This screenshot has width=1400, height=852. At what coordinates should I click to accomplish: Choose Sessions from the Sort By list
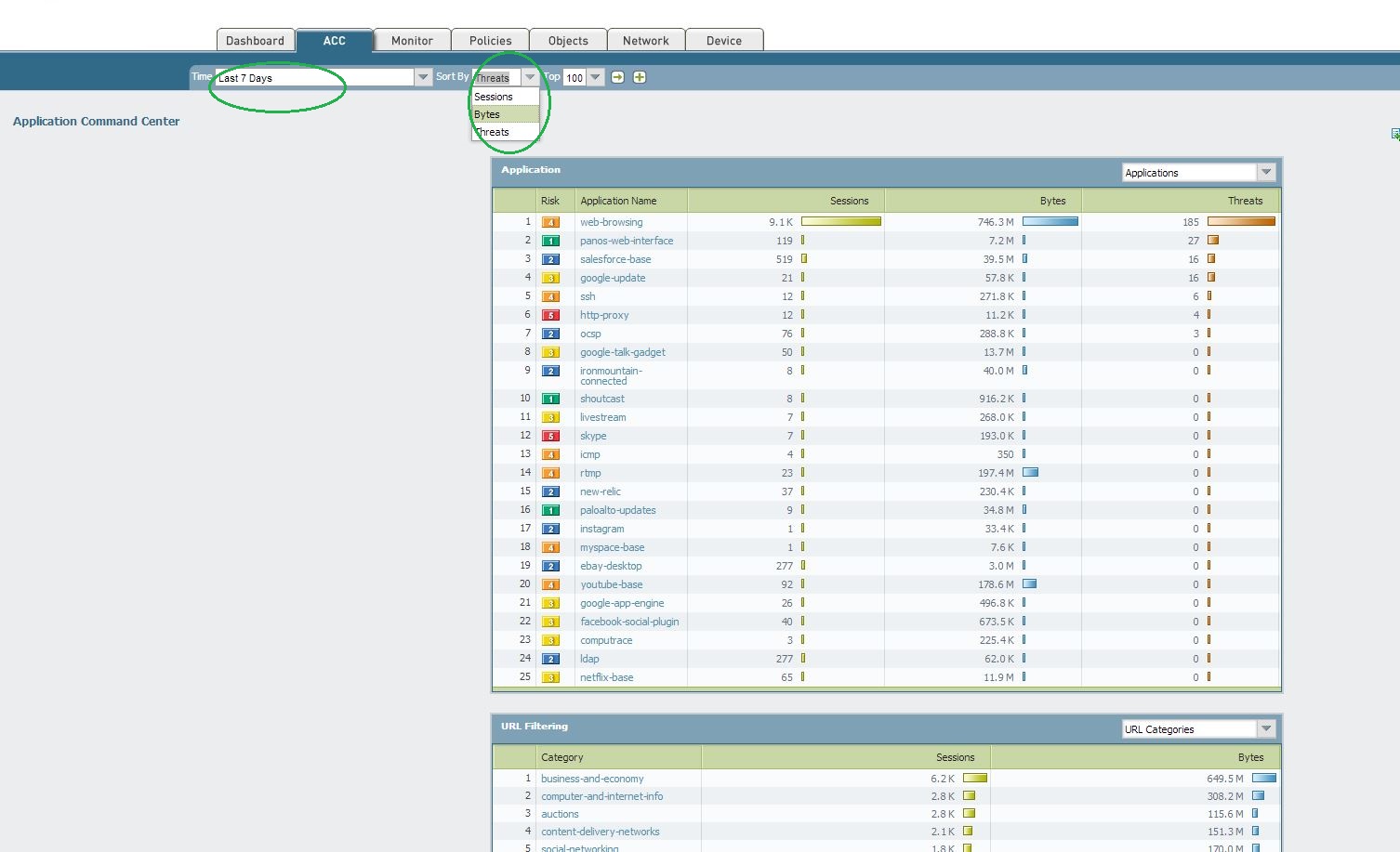pyautogui.click(x=505, y=97)
